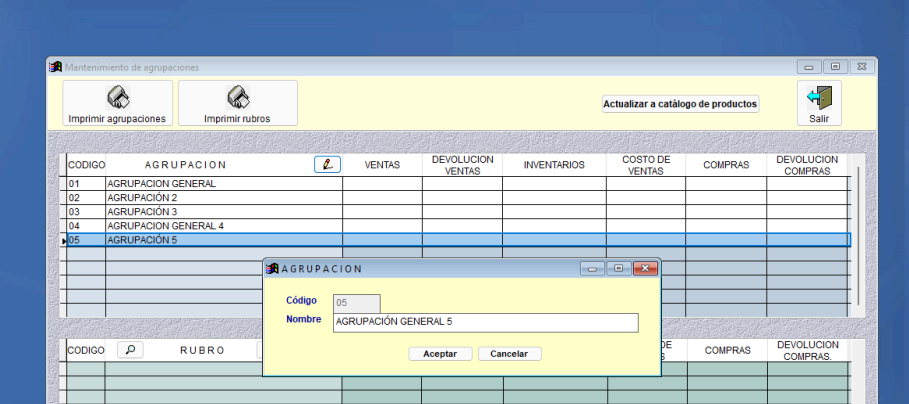Click the Nombre field containing AGRUPACIÓN GENERAL 5
Screen dimensions: 909x404
click(x=486, y=323)
